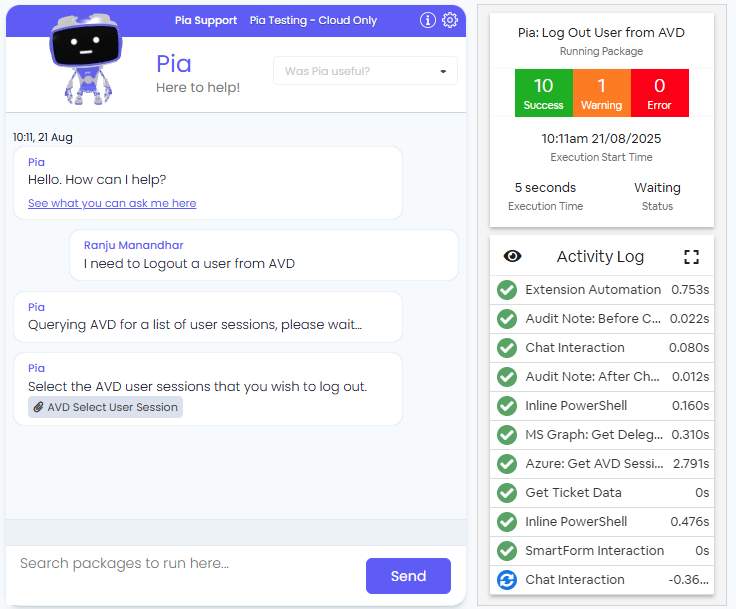This screenshot has width=736, height=609.
Task: Click the dropdown arrow for Pia feedback
Action: (443, 72)
